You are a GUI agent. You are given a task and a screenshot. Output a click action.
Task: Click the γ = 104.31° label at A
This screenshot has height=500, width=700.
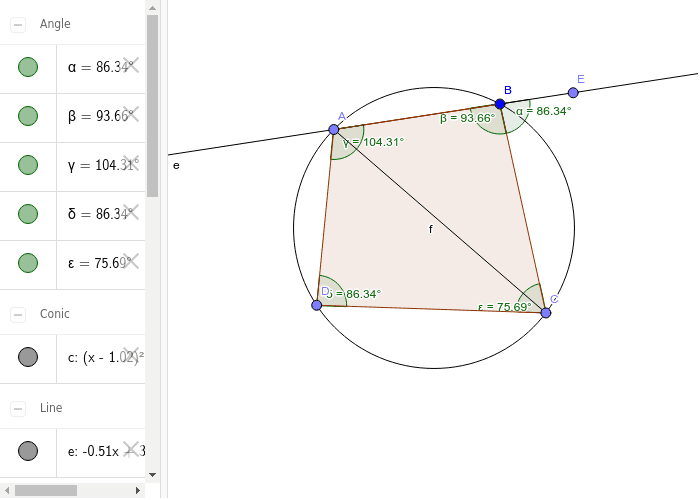tap(374, 142)
